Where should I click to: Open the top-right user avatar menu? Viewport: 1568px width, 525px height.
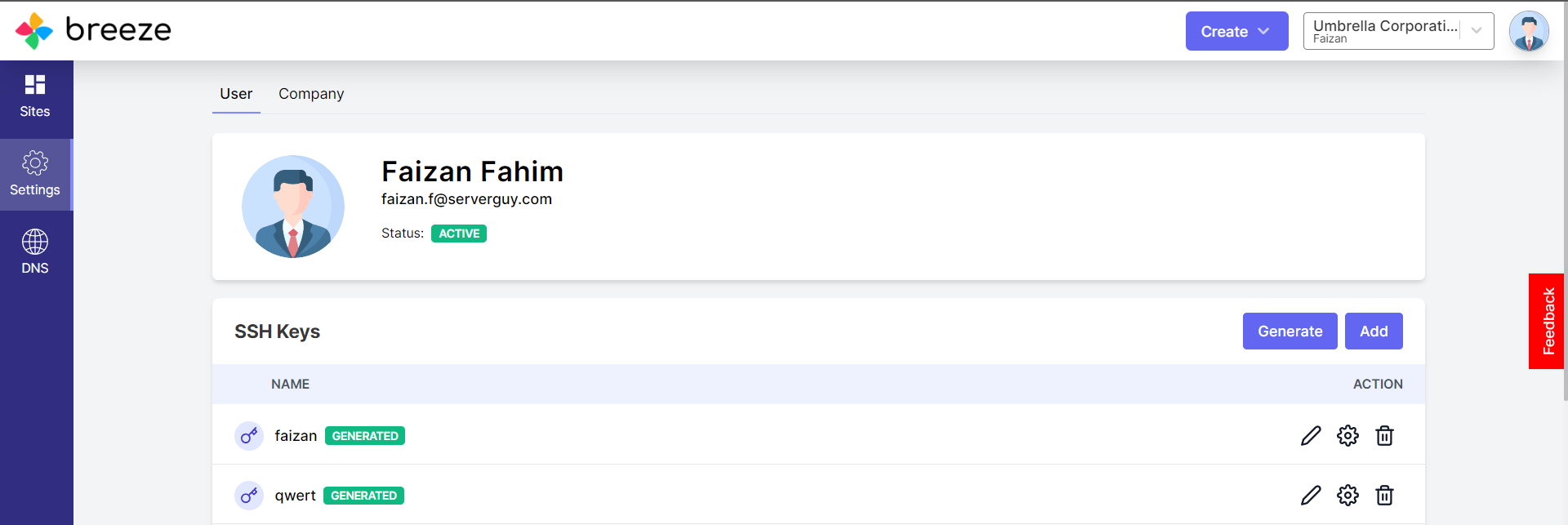tap(1529, 32)
